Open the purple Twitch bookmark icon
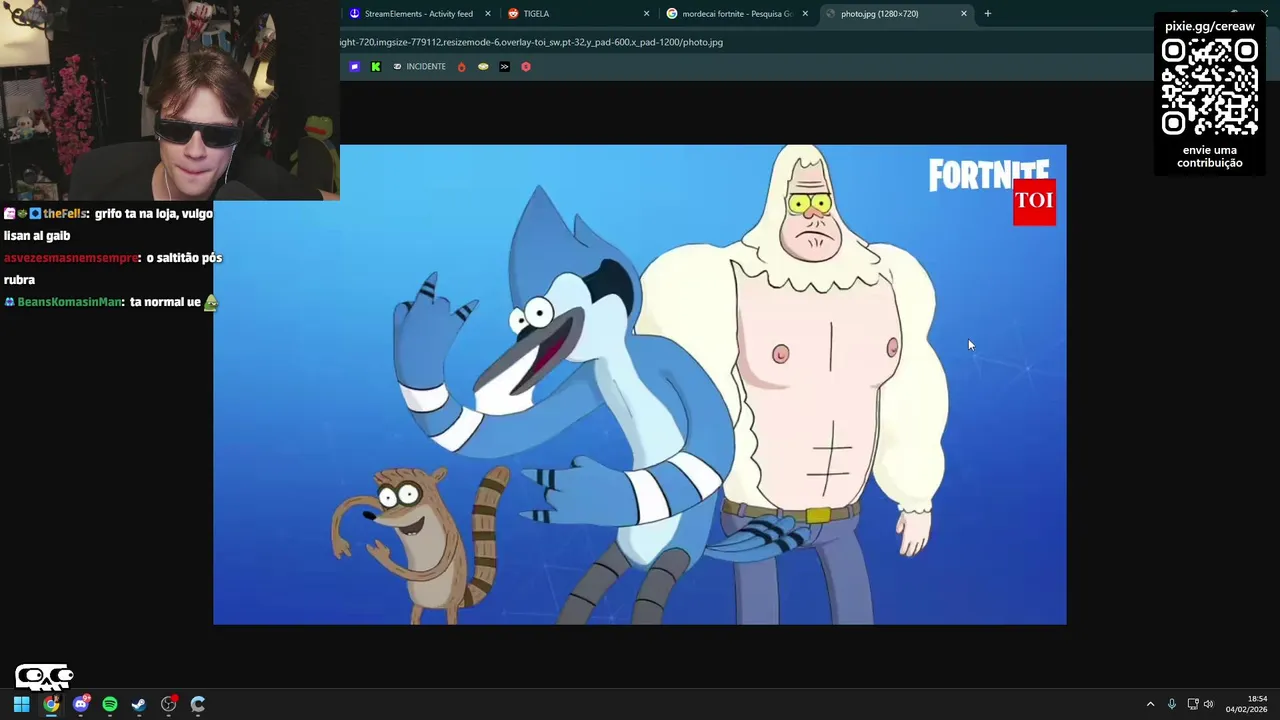This screenshot has width=1280, height=720. (x=354, y=67)
